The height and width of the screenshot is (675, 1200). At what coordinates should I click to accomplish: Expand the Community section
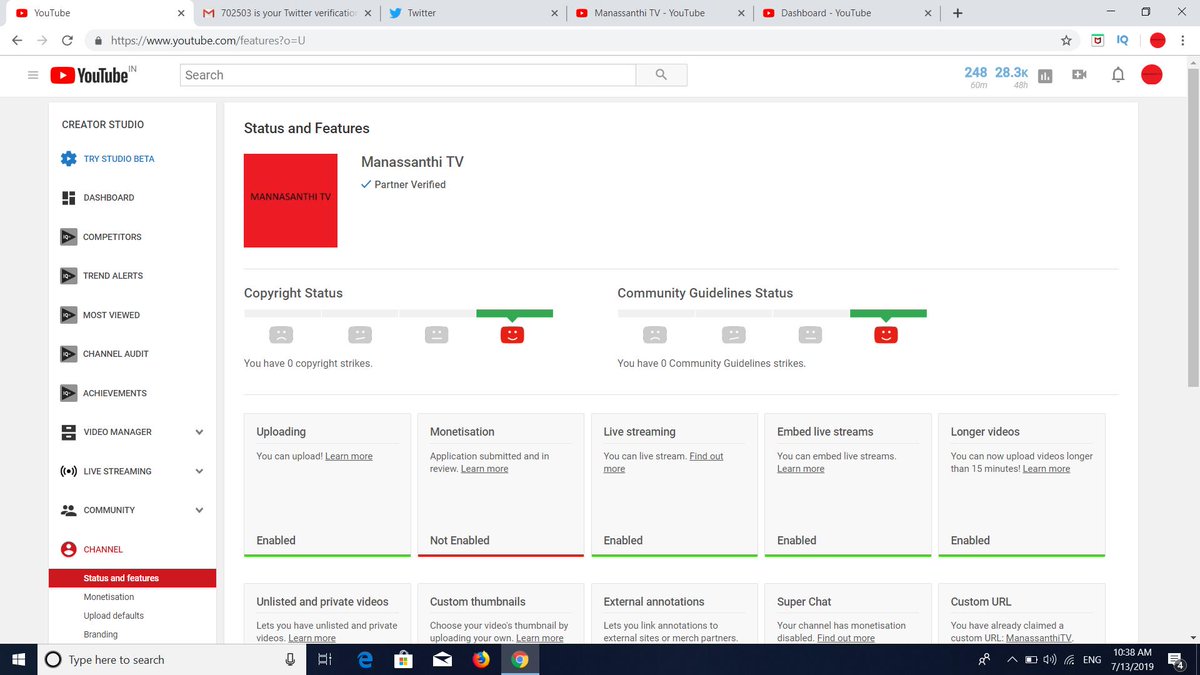coord(199,510)
